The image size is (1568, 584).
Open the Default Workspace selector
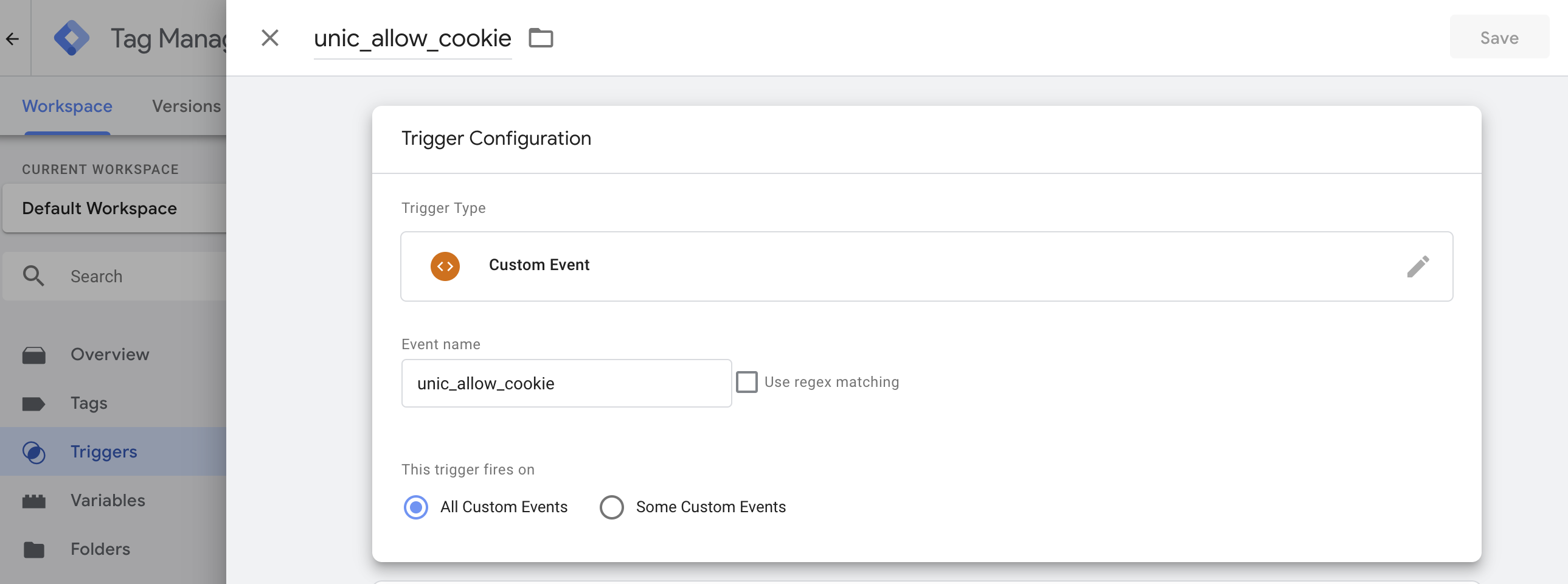coord(114,208)
